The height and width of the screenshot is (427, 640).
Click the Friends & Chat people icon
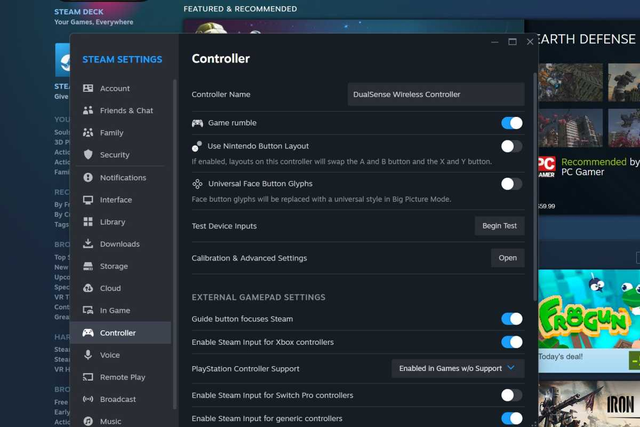[x=88, y=110]
